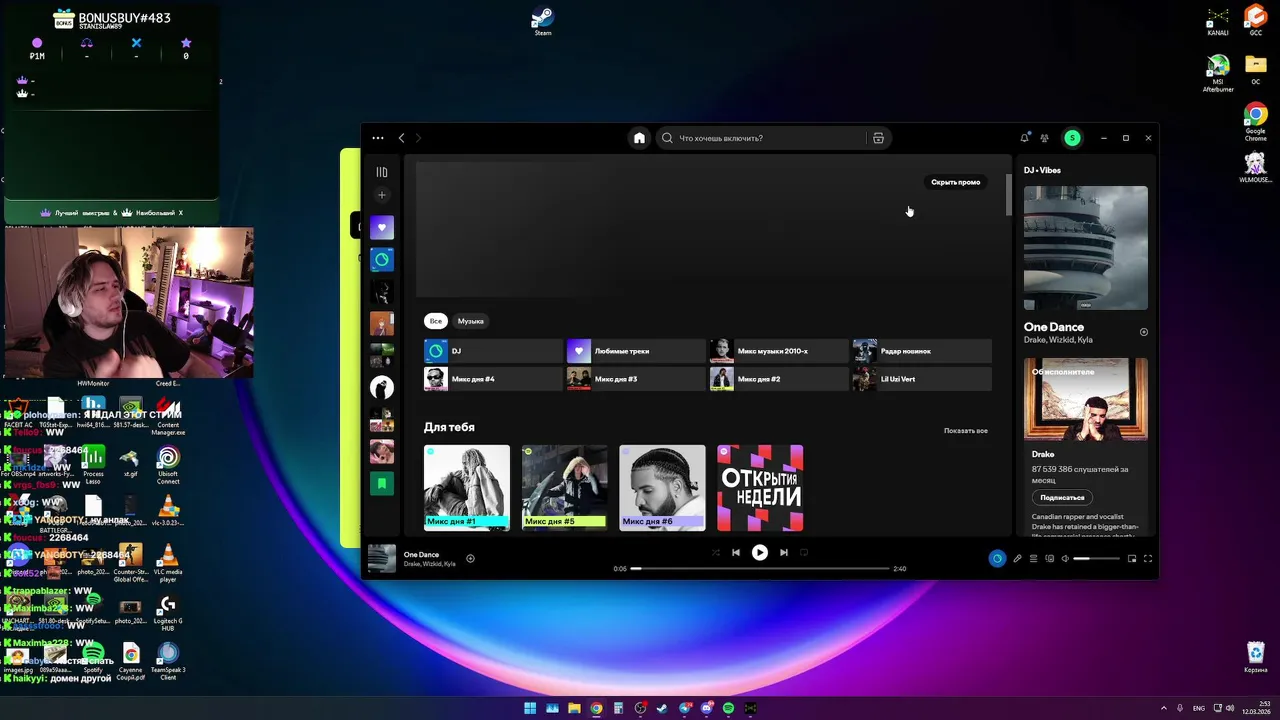Open 'Микс музыки 2010-х' tile
Screen dimensions: 1280x720
pos(779,351)
